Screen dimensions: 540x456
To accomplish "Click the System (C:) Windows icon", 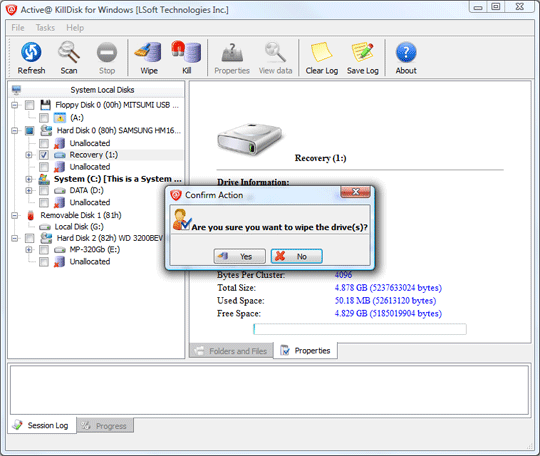I will (x=44, y=179).
